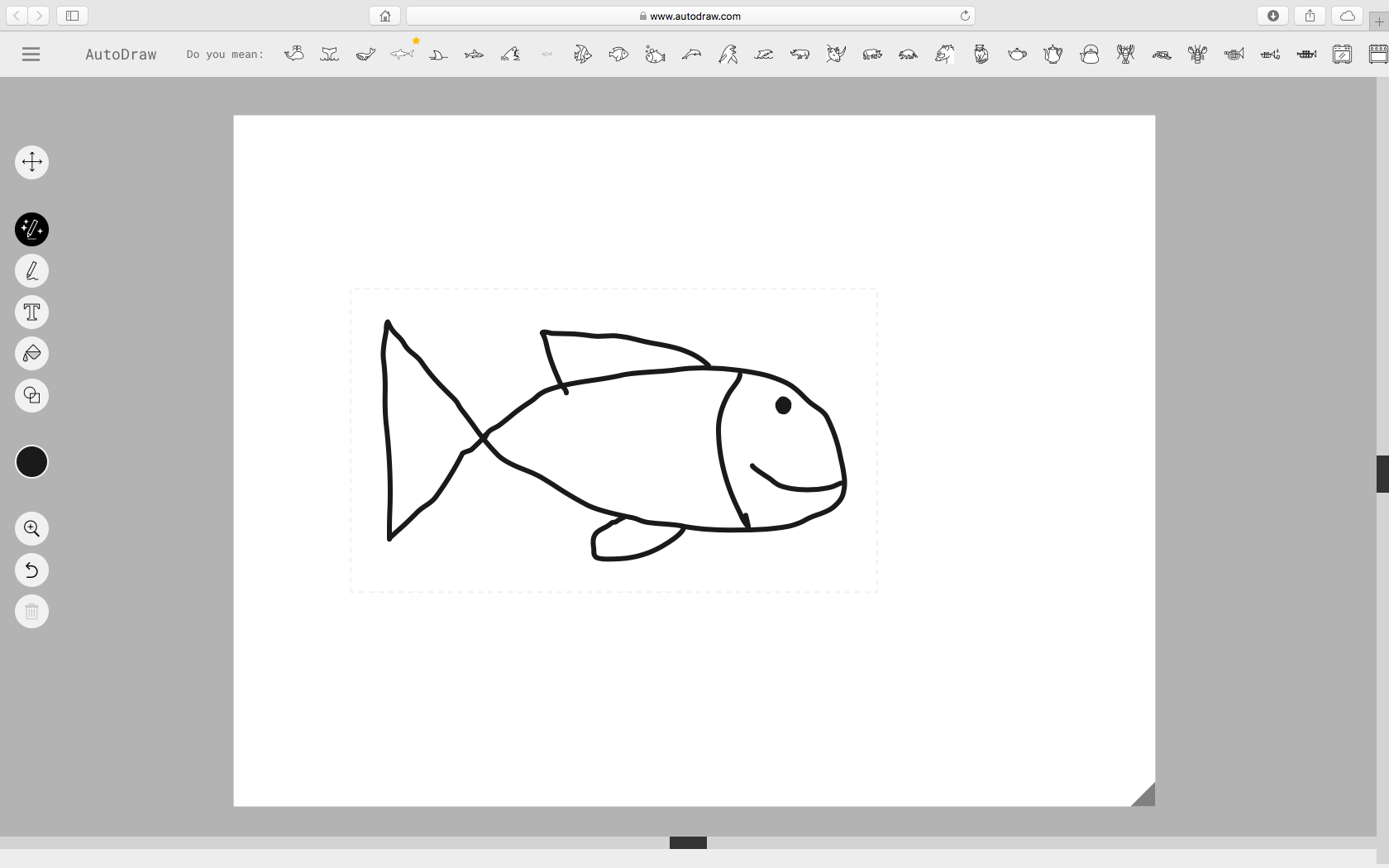Undo the last drawn stroke
Viewport: 1389px width, 868px height.
coord(31,570)
